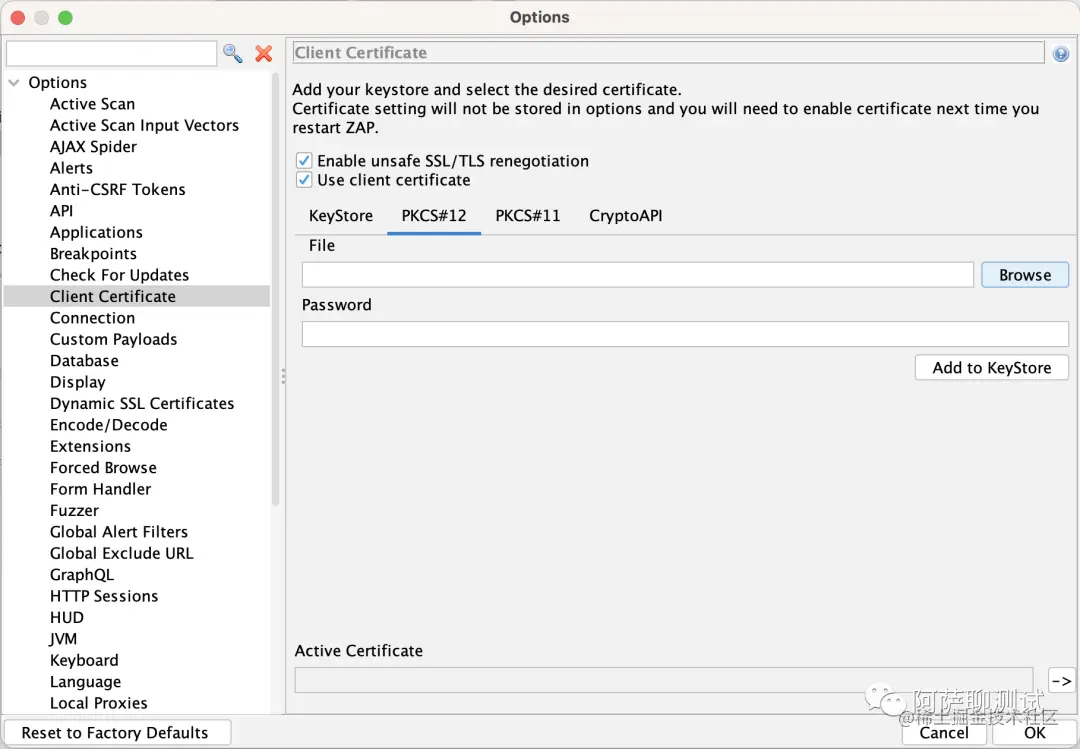Click the Cancel button
Viewport: 1080px width, 749px height.
[x=944, y=732]
